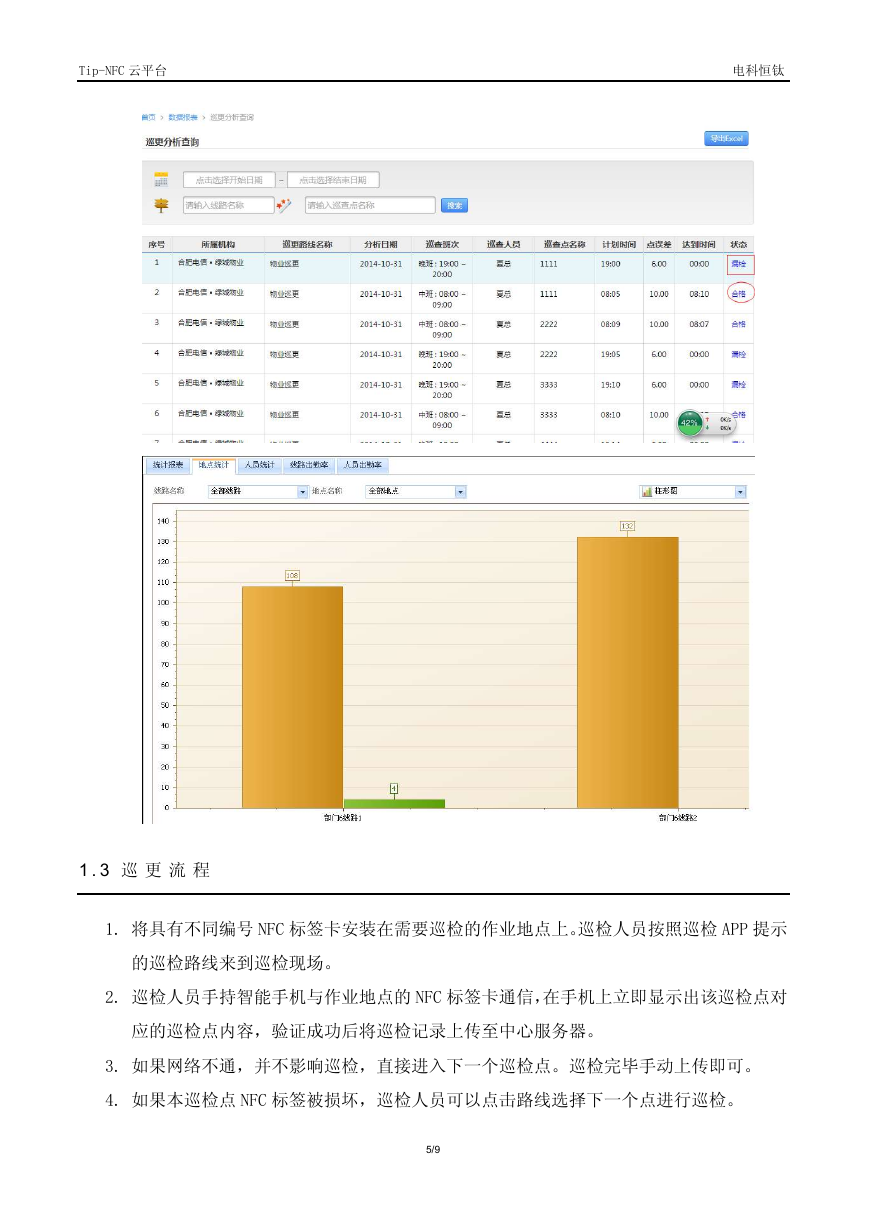The width and height of the screenshot is (869, 1228).
Task: Select the 地点统计 tab
Action: point(214,465)
